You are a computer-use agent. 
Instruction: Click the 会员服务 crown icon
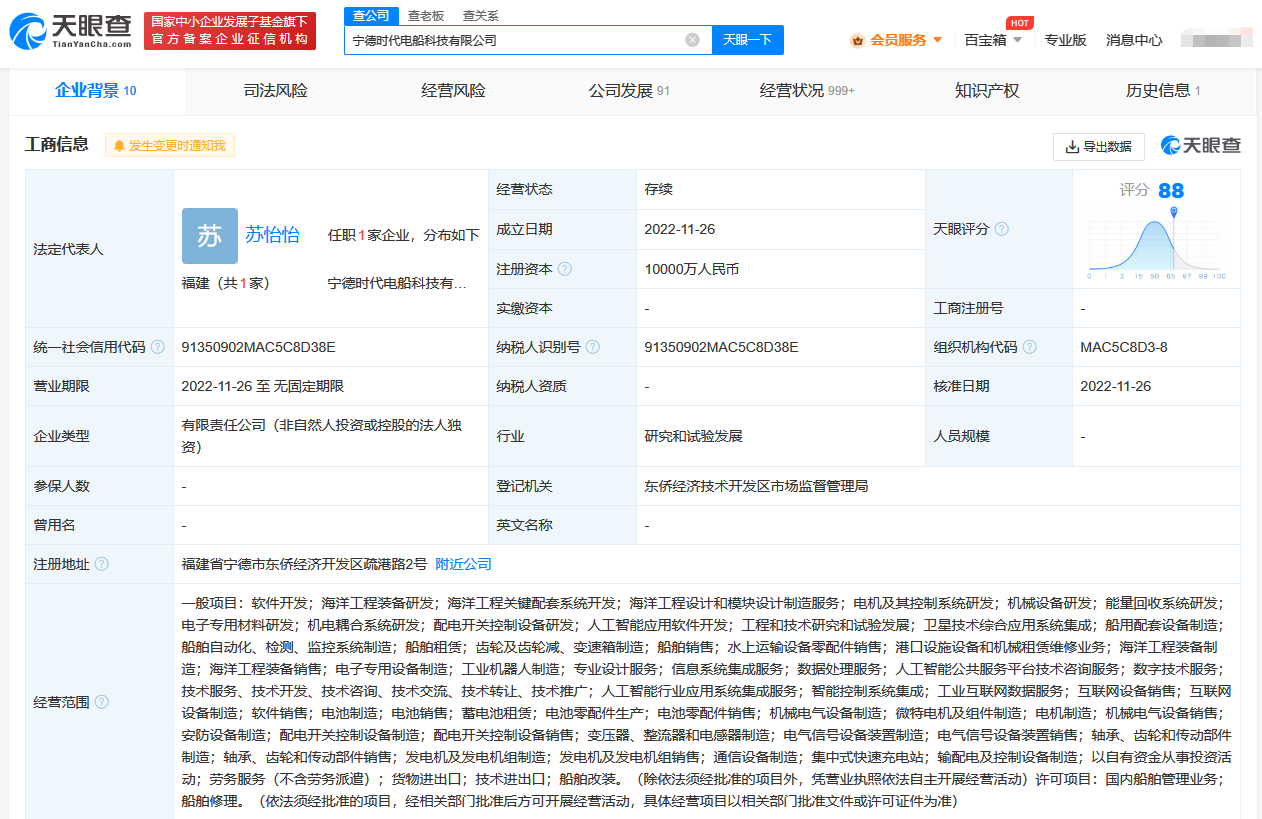click(x=857, y=40)
